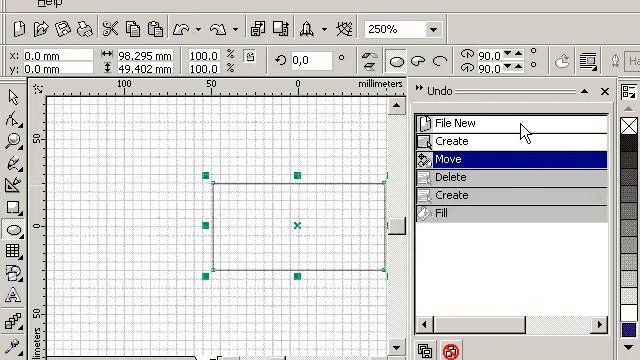Select the Text tool
The image size is (640, 360).
tap(13, 295)
